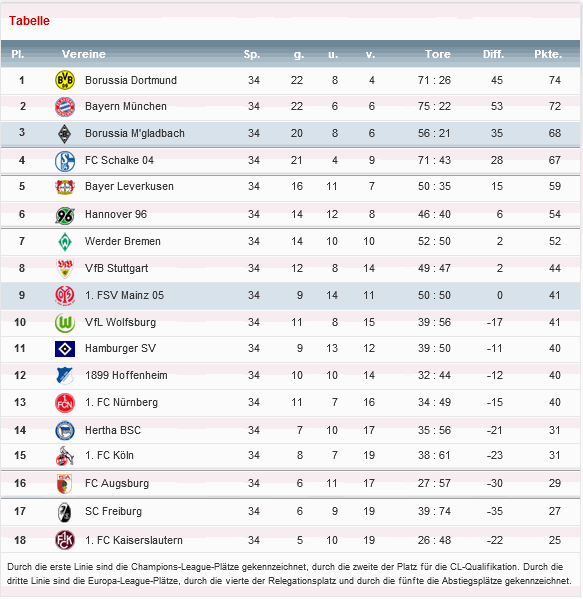Click the 1. FC Köln goat logo
The image size is (583, 599).
[65, 456]
